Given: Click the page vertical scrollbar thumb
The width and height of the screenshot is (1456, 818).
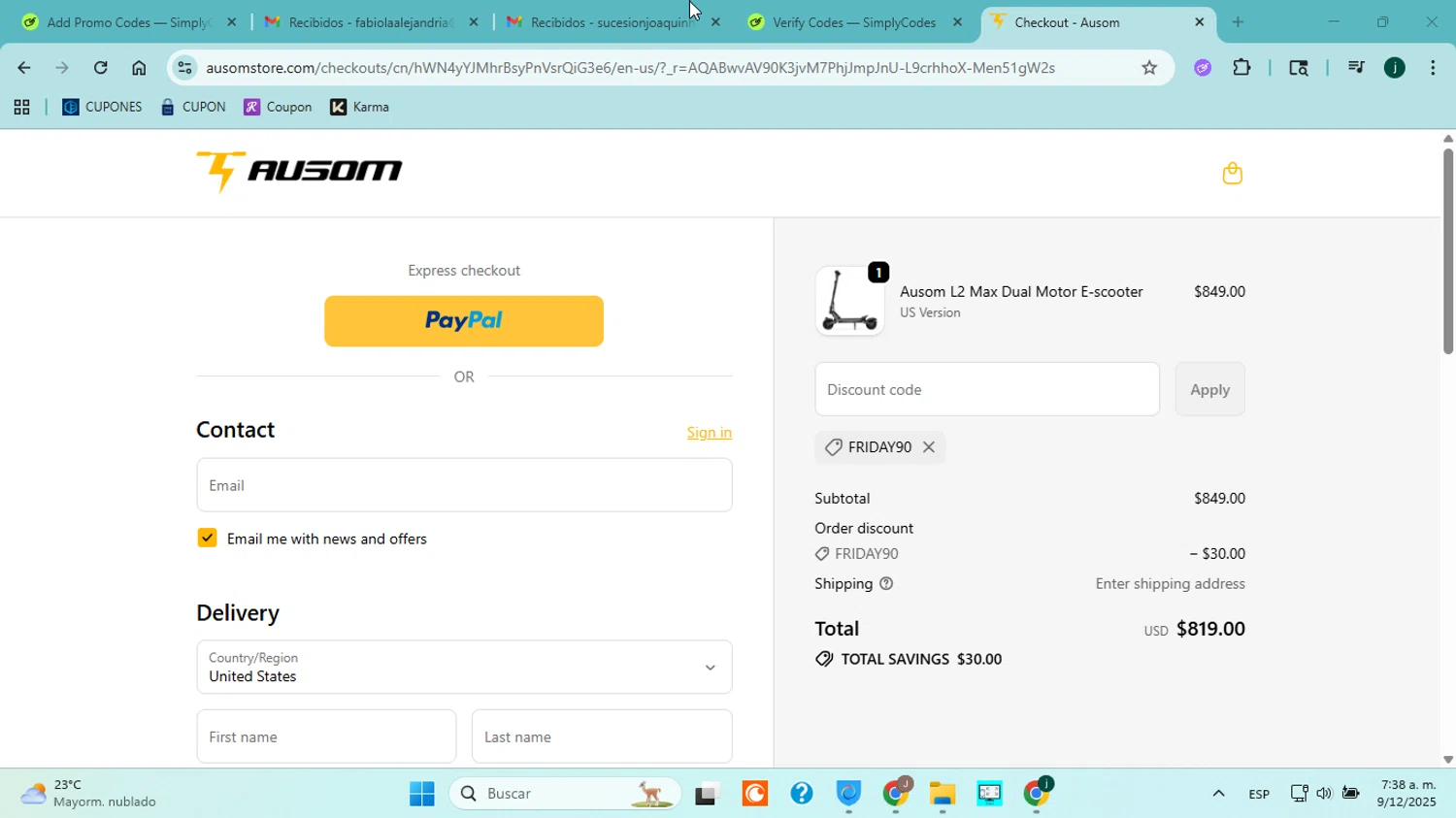Looking at the screenshot, I should [x=1447, y=251].
